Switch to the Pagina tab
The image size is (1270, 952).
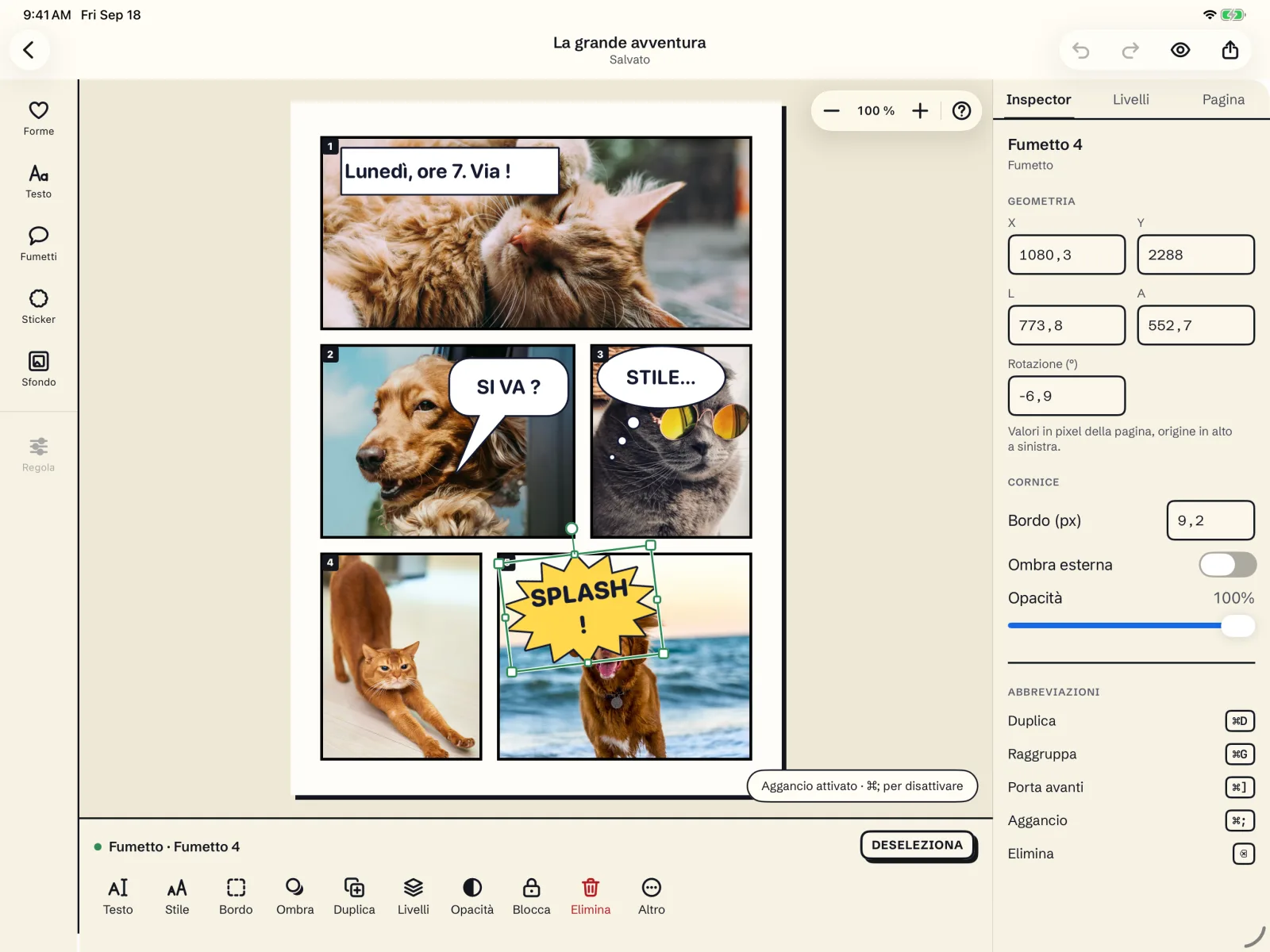click(x=1222, y=100)
